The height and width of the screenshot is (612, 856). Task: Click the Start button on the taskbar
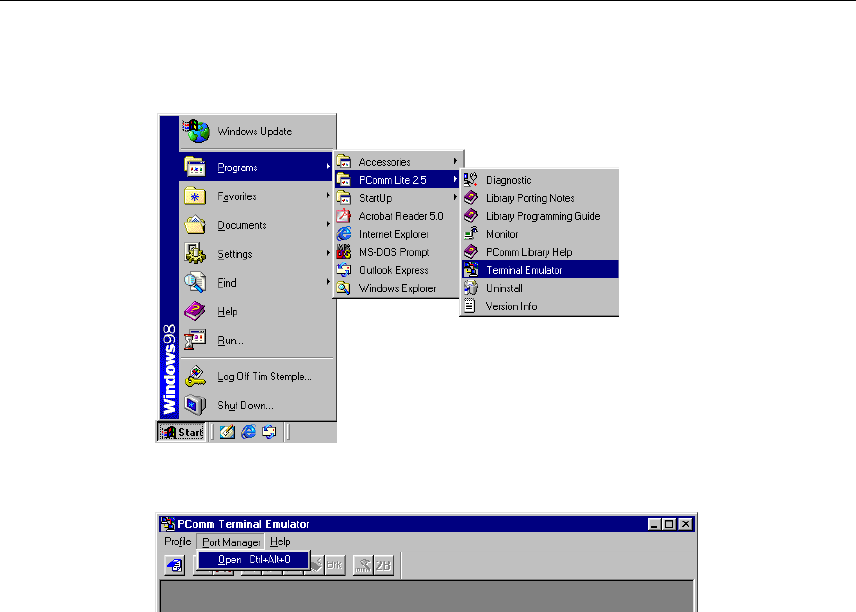tap(181, 432)
